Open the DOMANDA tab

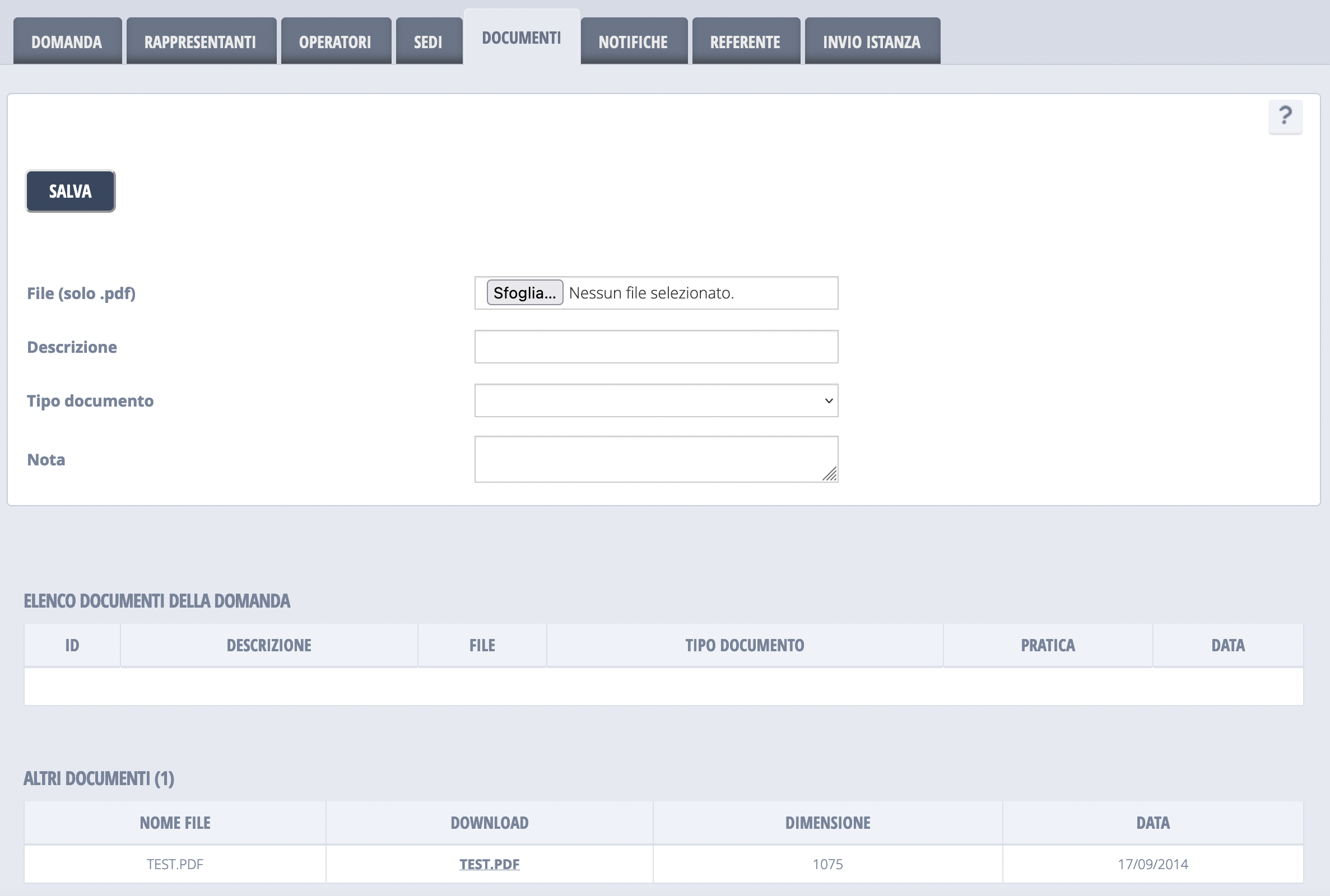67,41
